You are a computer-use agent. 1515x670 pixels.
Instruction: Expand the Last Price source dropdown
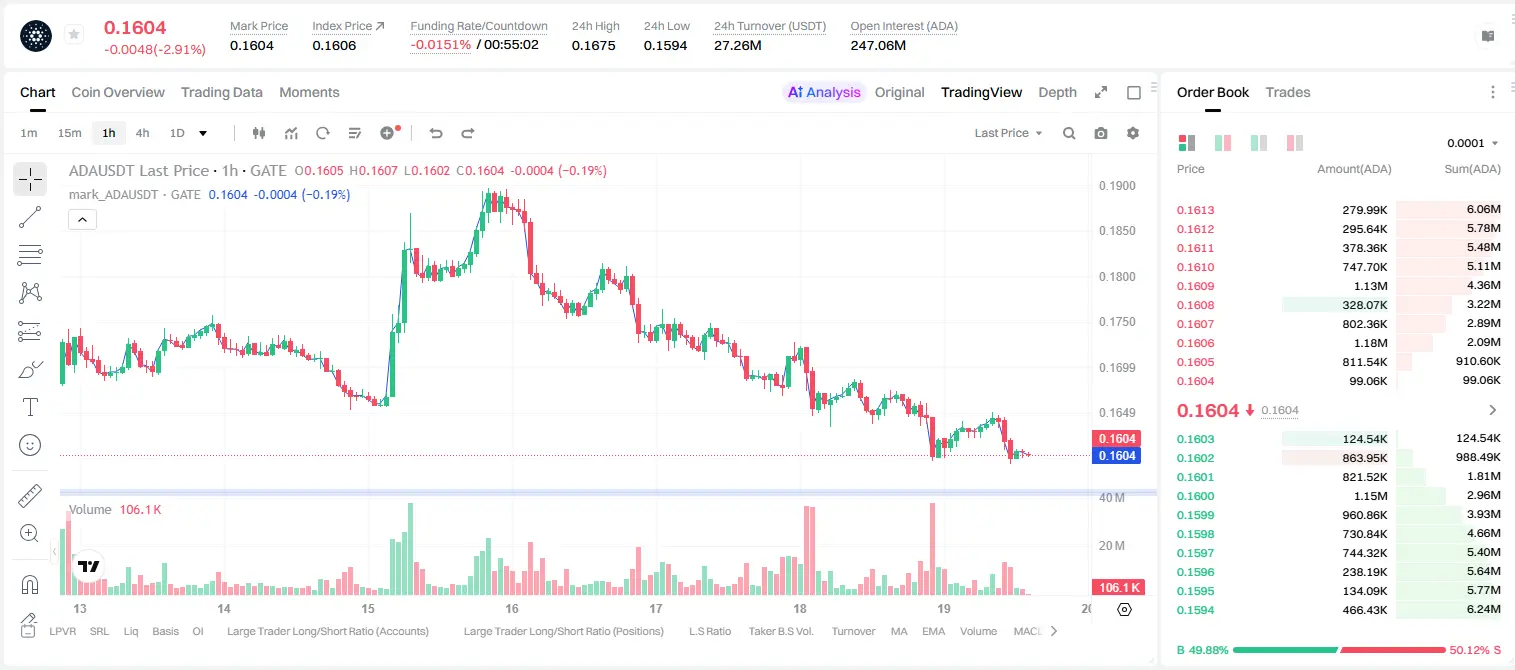[1008, 133]
